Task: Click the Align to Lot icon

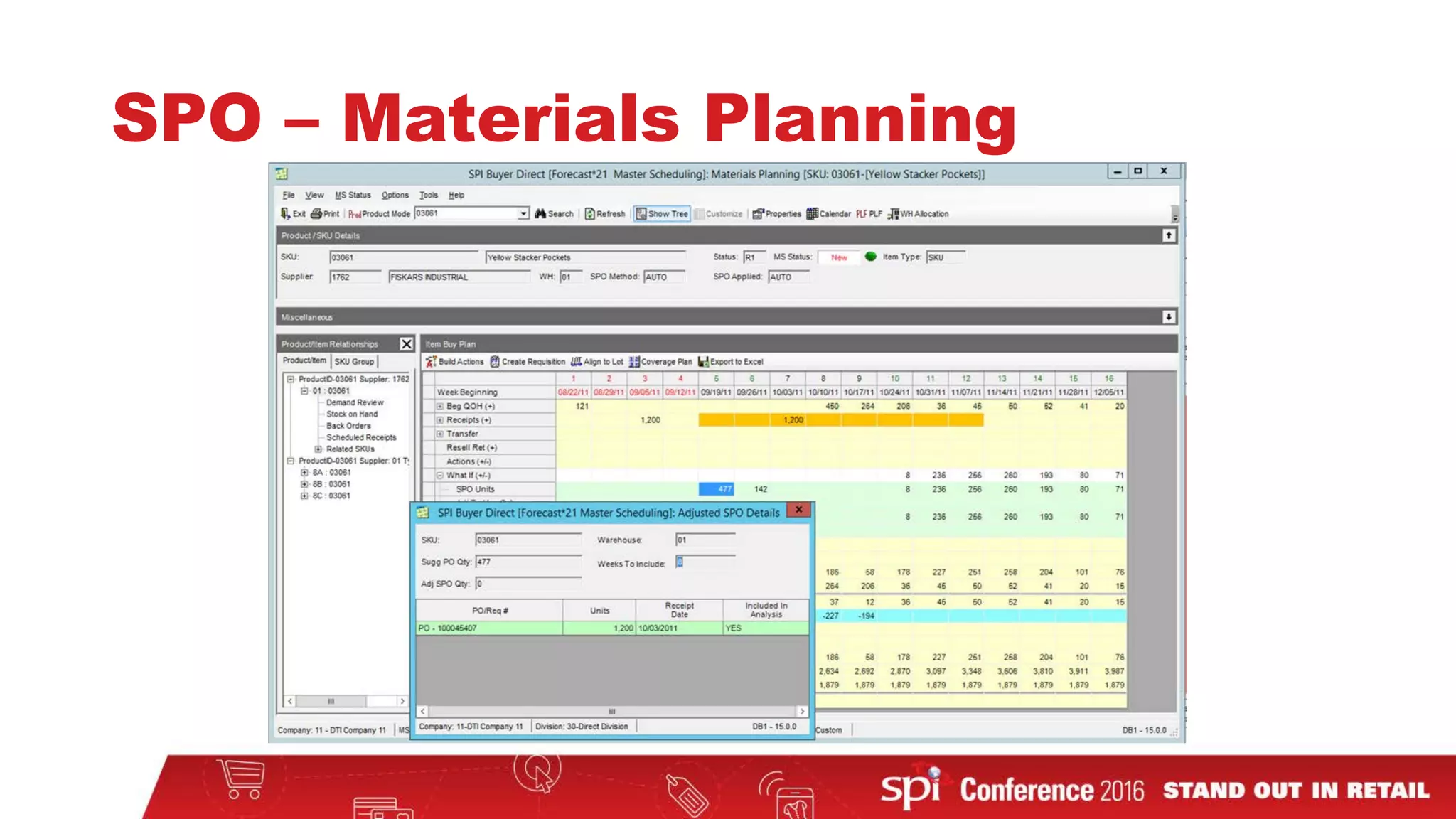Action: [576, 362]
